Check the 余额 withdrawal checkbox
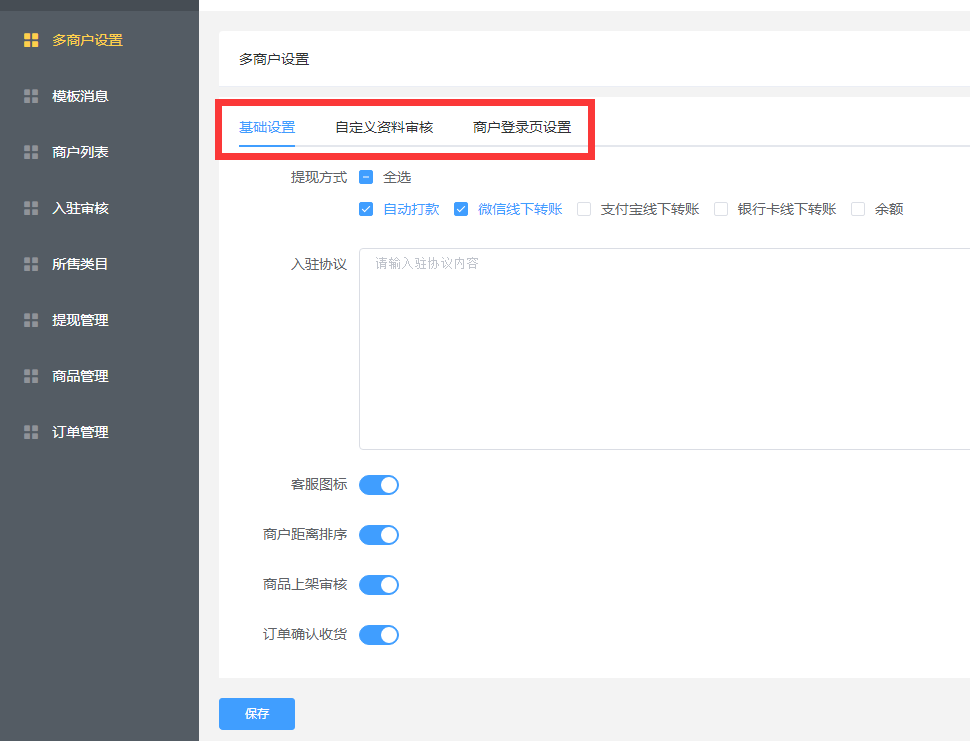 click(x=858, y=209)
